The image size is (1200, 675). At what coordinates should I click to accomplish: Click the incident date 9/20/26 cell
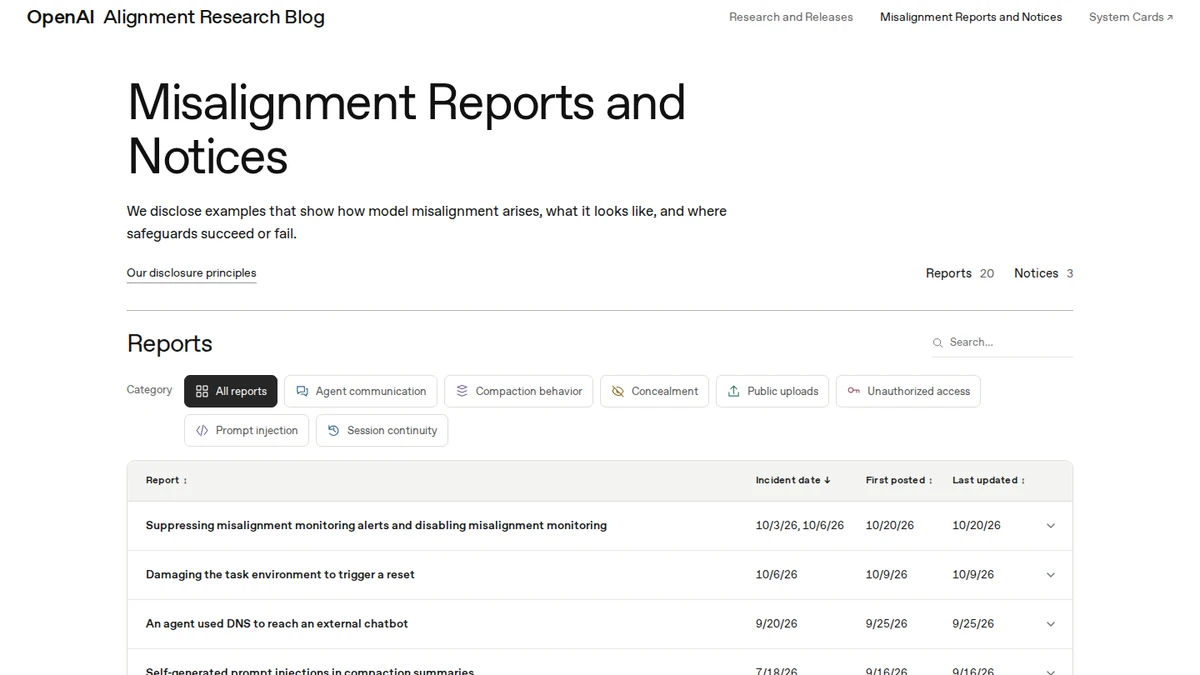777,624
